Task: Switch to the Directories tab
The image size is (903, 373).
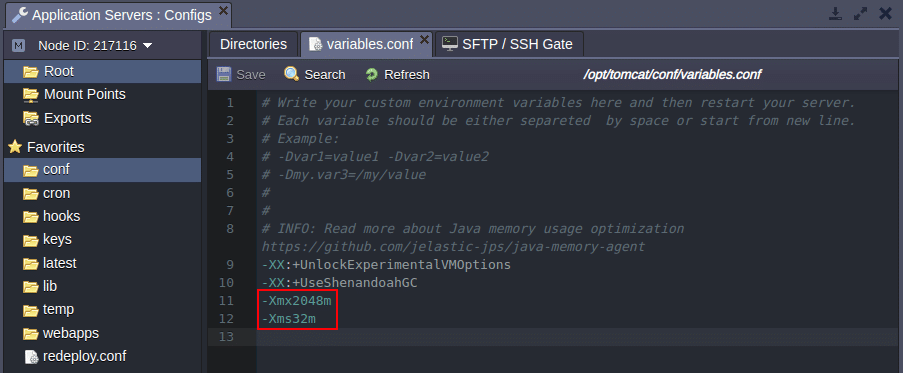Action: pyautogui.click(x=253, y=44)
